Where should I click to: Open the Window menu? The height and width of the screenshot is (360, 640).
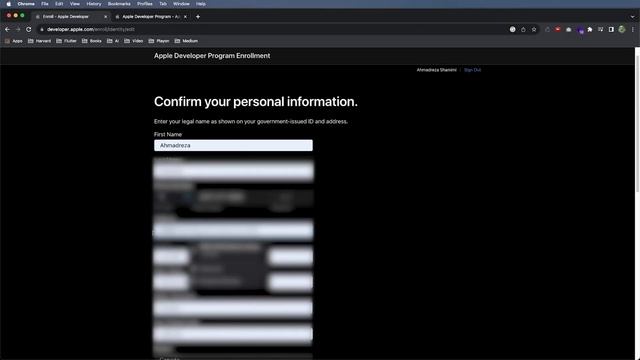[x=181, y=4]
